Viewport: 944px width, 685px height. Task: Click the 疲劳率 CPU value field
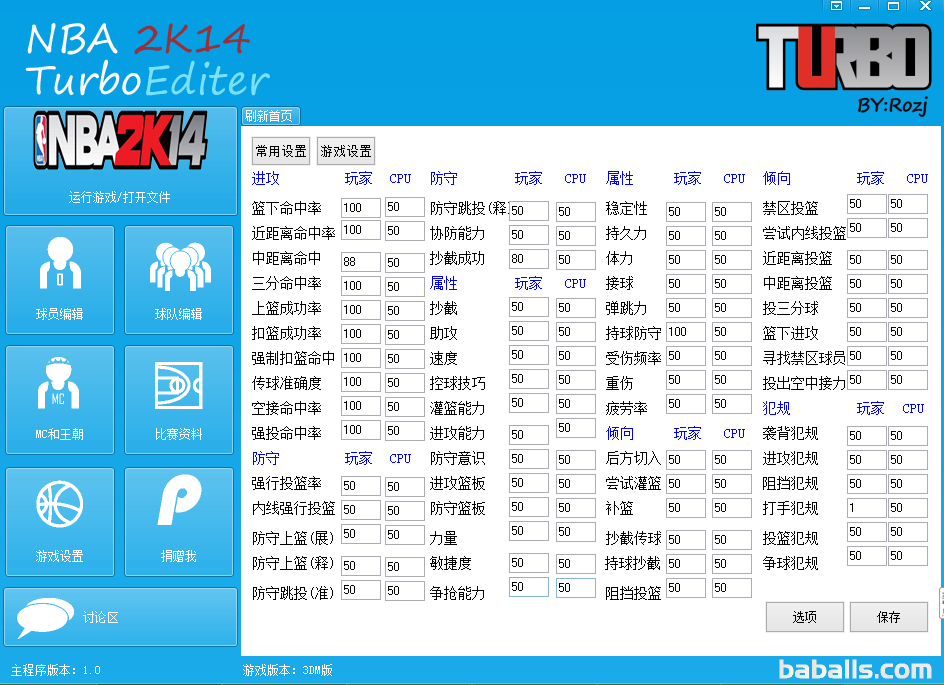731,404
